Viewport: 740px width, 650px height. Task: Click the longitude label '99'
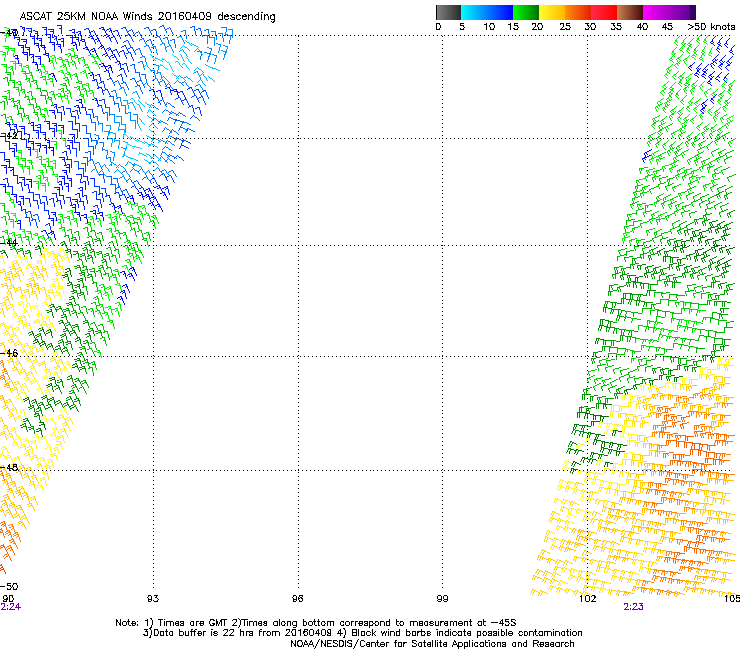coord(442,599)
